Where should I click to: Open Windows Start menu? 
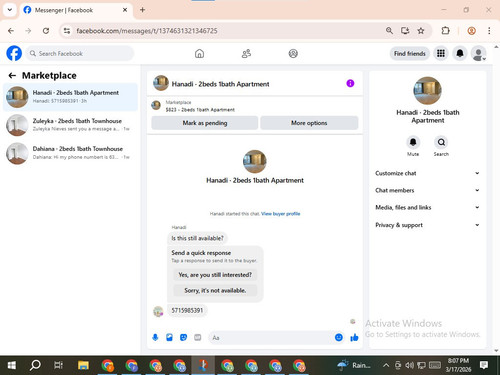[12, 365]
